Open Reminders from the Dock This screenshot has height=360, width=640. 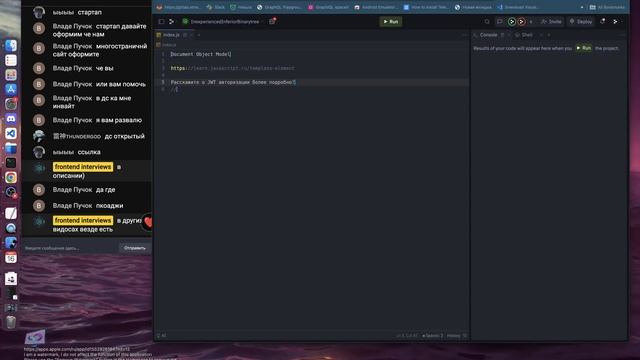pos(11,60)
